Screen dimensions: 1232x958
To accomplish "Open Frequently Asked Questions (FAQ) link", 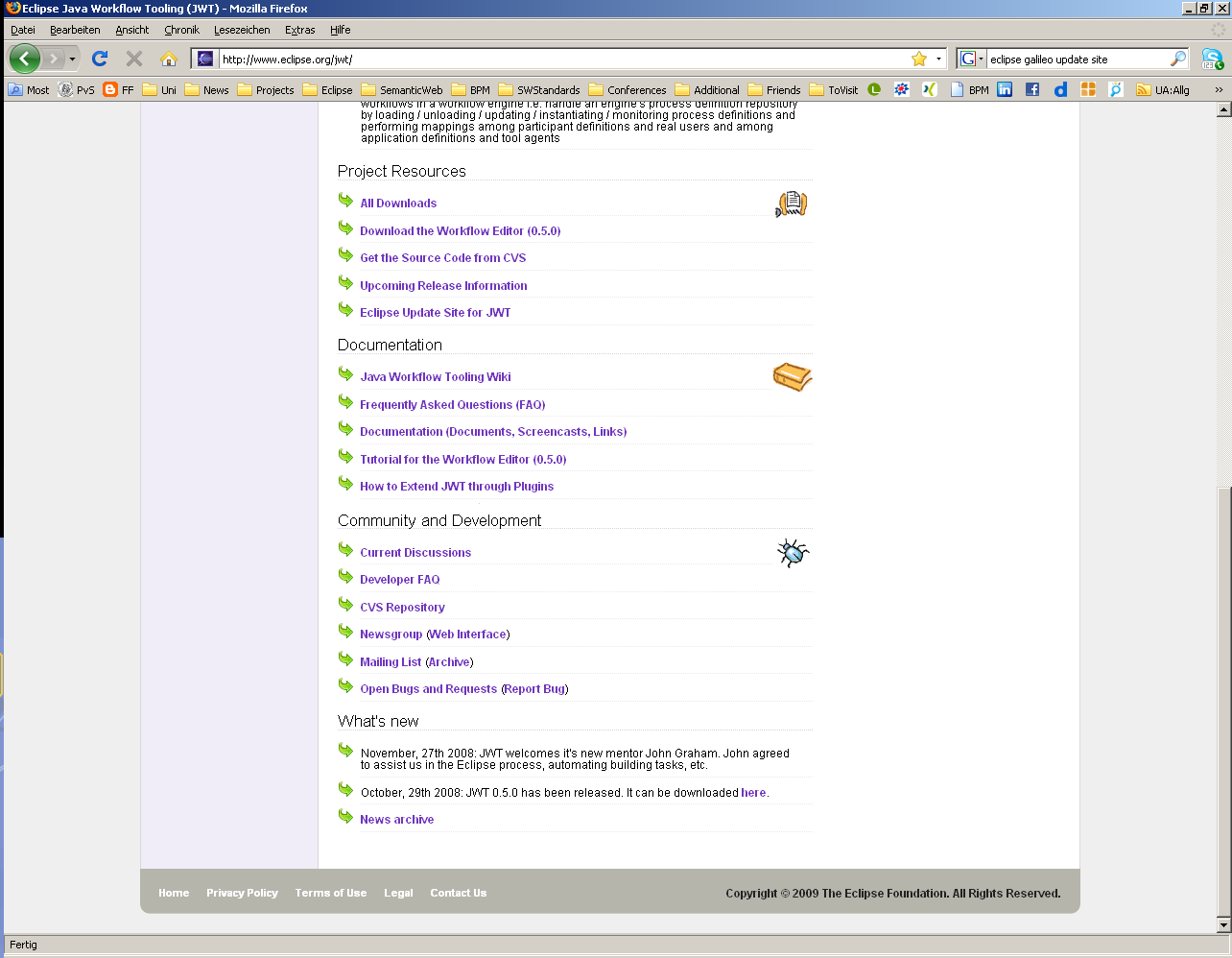I will 453,405.
